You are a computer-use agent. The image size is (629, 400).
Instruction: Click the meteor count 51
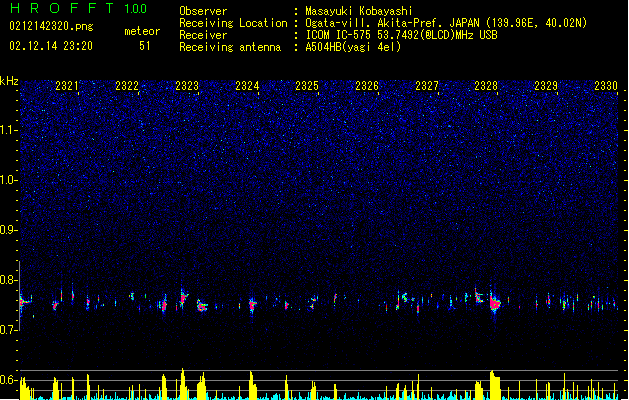(x=144, y=46)
